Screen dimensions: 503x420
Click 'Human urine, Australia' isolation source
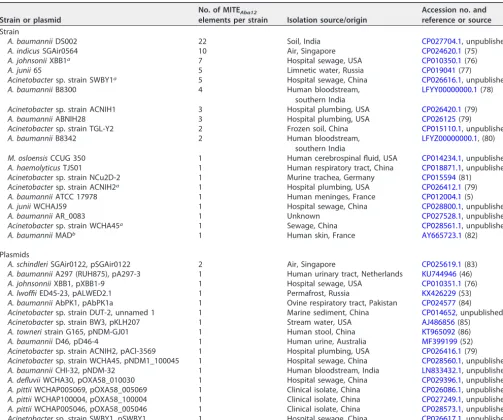(327, 342)
